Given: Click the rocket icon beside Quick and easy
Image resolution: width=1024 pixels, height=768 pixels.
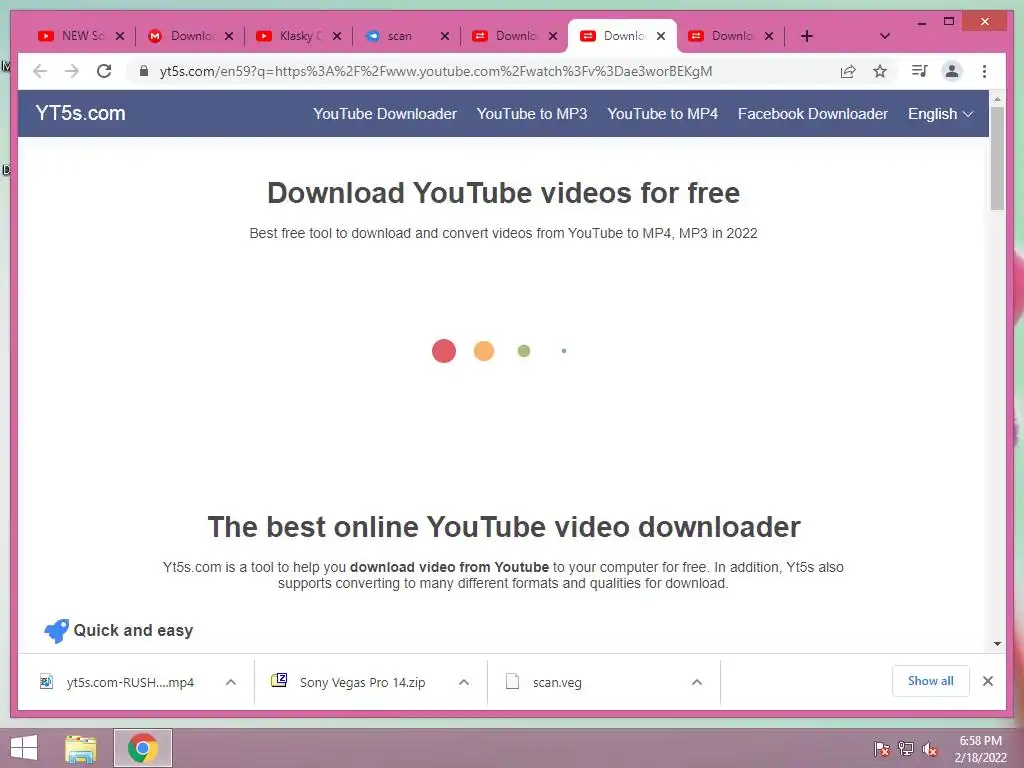Looking at the screenshot, I should (x=56, y=630).
